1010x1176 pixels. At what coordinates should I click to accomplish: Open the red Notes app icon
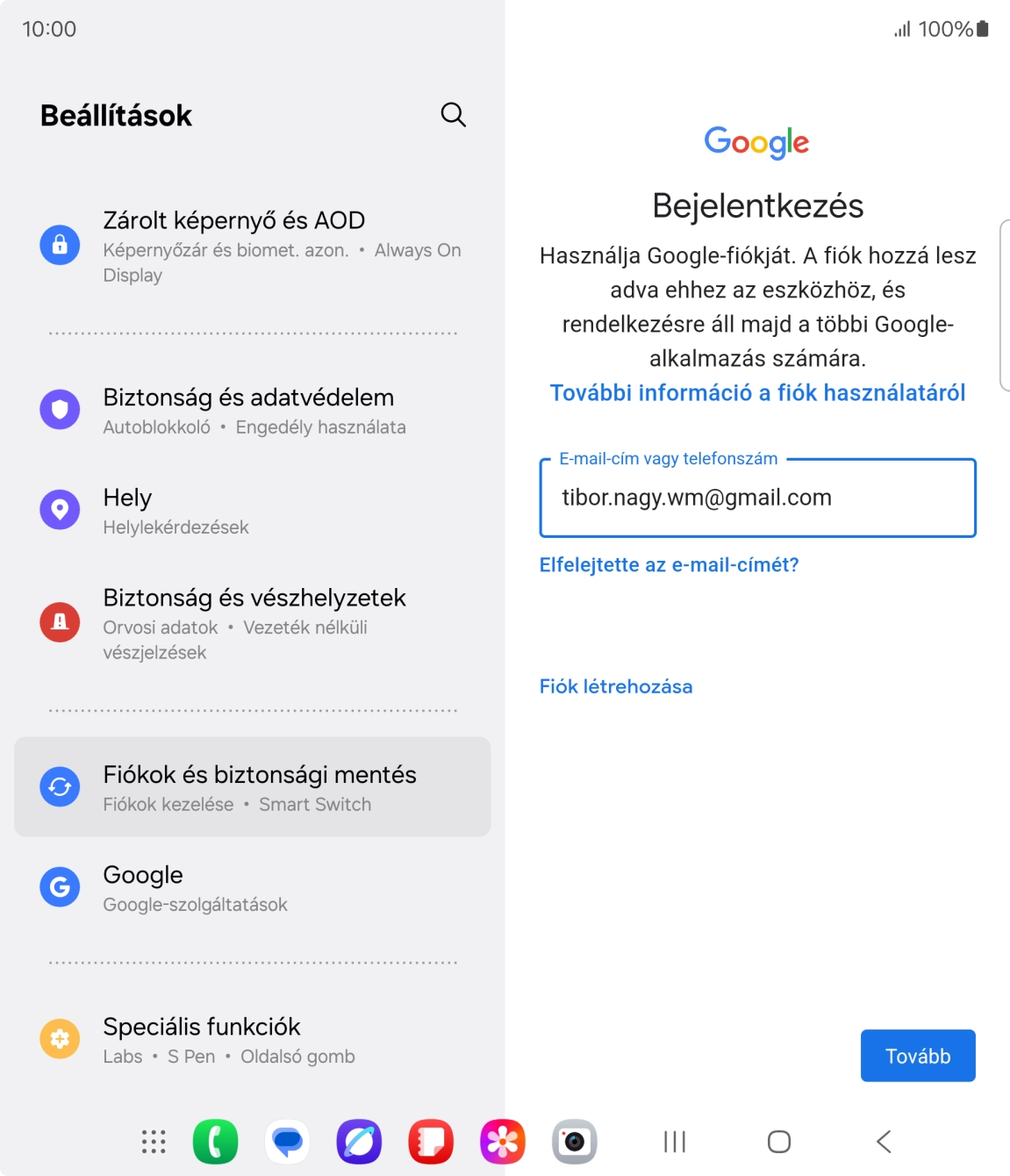tap(431, 1142)
